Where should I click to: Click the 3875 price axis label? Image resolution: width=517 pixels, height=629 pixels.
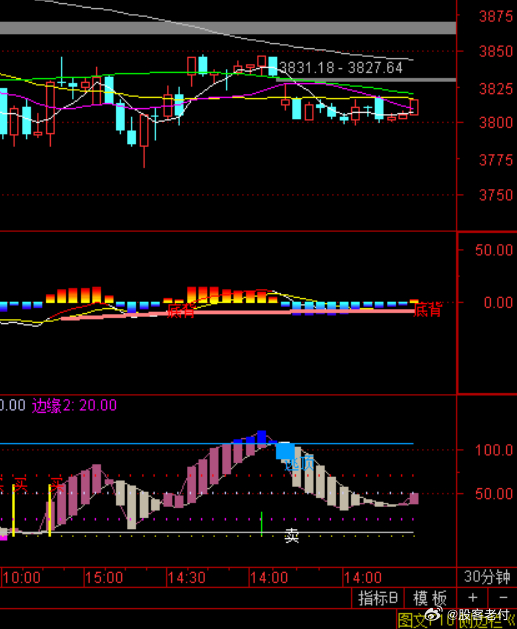pyautogui.click(x=496, y=16)
